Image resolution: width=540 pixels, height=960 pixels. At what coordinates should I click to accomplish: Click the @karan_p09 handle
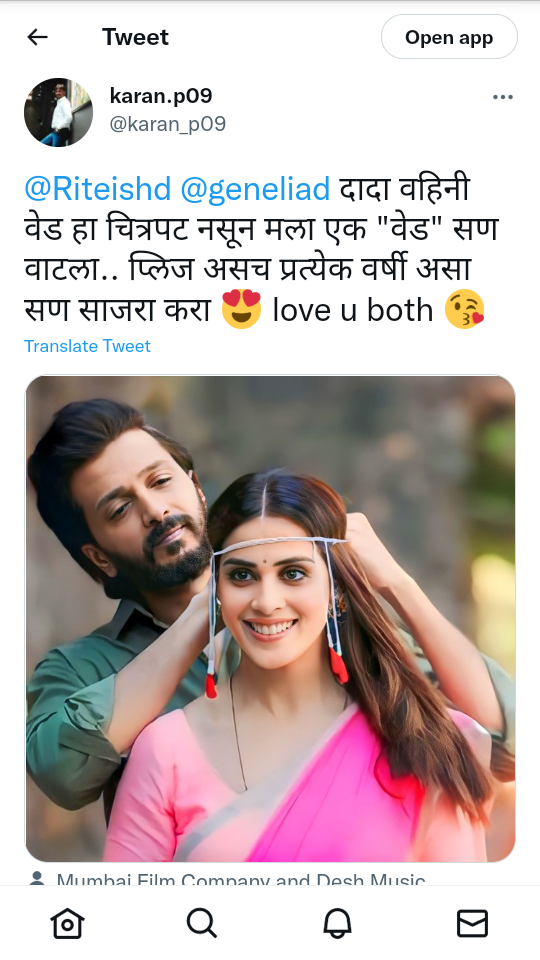point(168,124)
